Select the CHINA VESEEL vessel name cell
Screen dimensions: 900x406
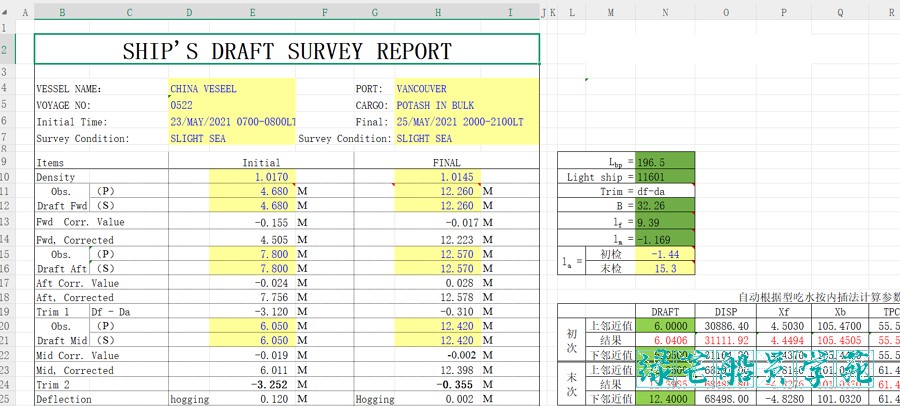[x=232, y=89]
